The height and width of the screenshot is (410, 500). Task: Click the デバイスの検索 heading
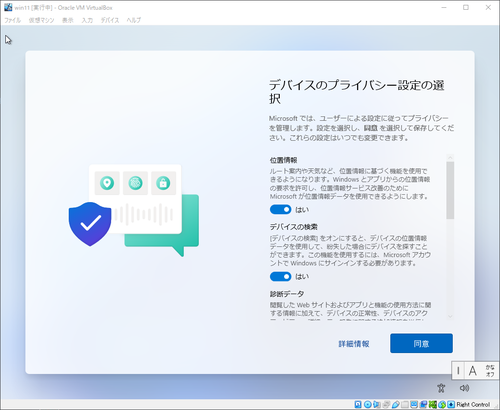[293, 227]
